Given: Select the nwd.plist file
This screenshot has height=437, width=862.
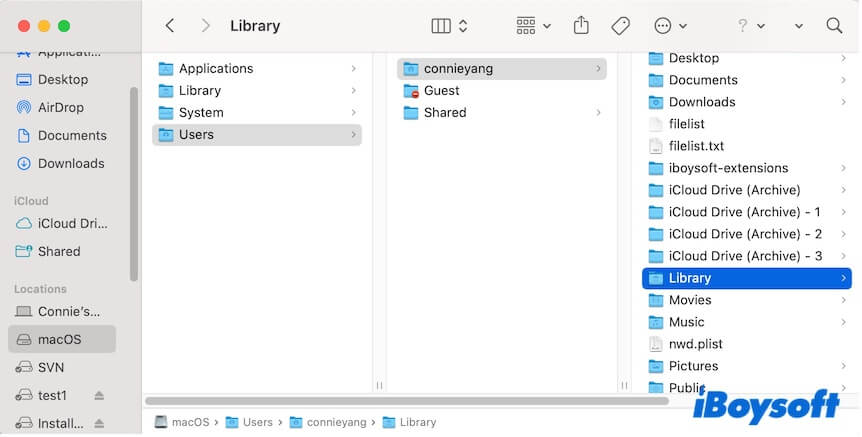Looking at the screenshot, I should 695,344.
